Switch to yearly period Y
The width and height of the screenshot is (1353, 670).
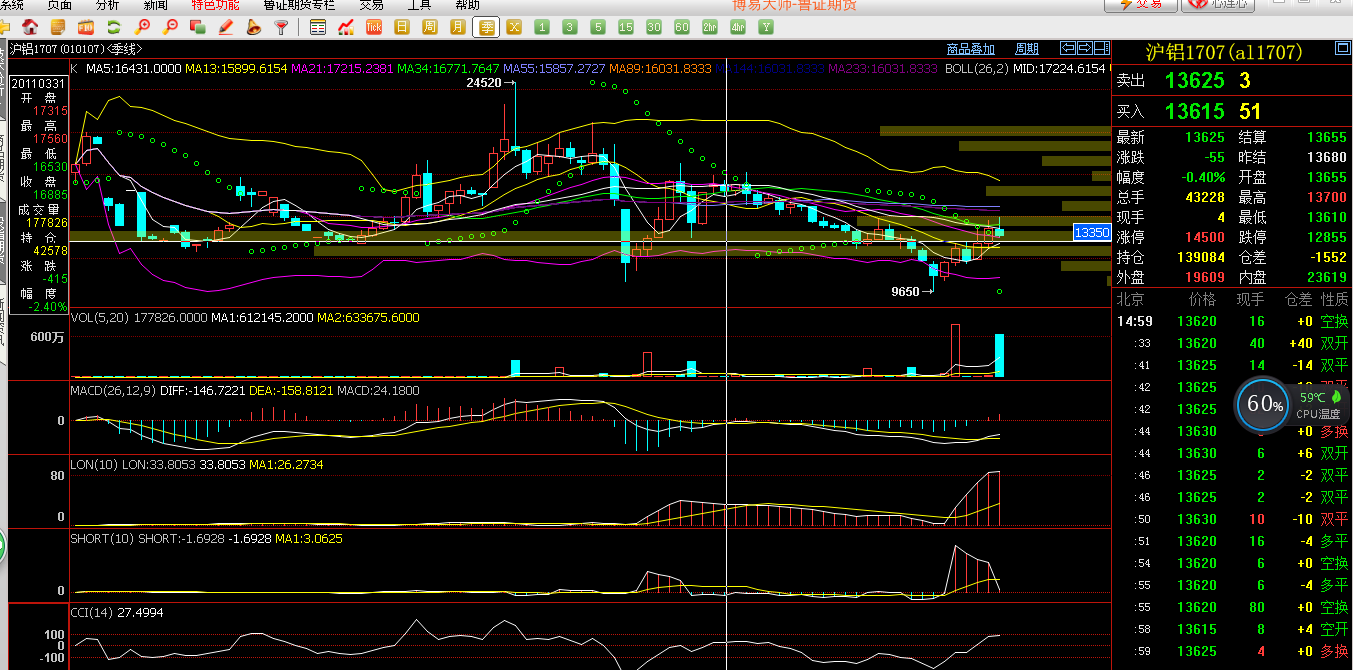coord(766,27)
